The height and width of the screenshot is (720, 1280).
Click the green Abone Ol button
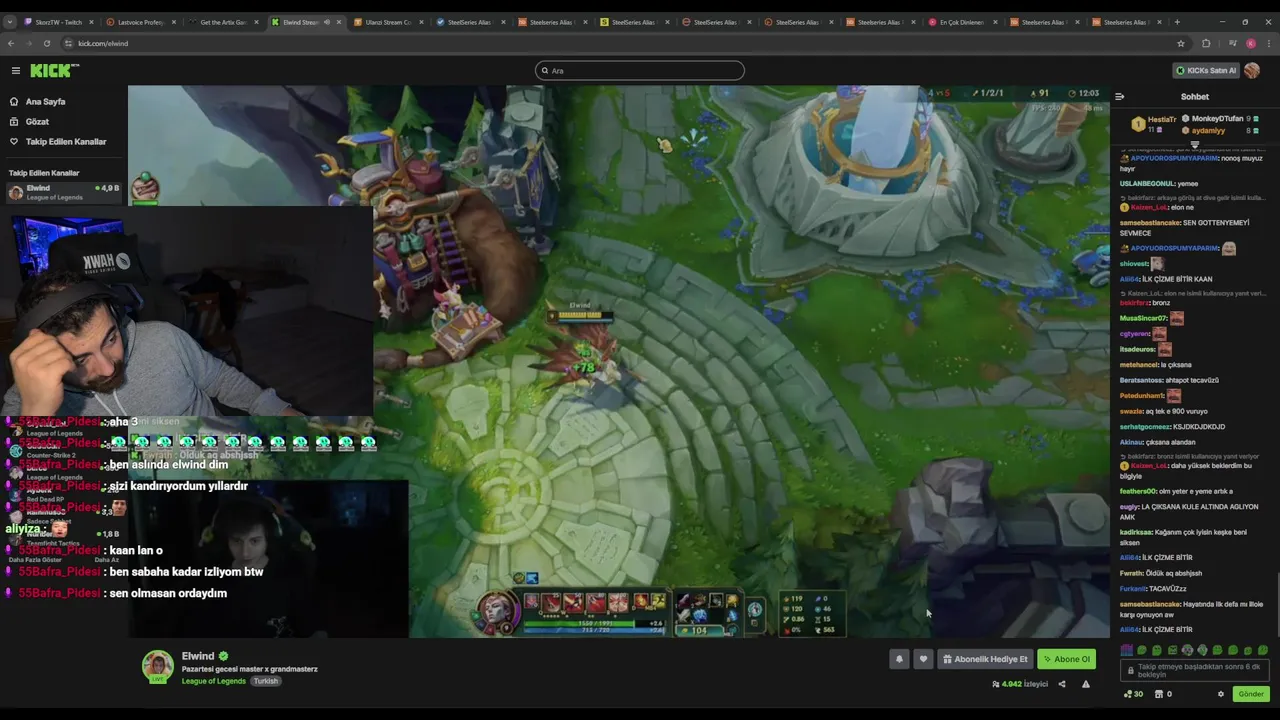pyautogui.click(x=1066, y=659)
